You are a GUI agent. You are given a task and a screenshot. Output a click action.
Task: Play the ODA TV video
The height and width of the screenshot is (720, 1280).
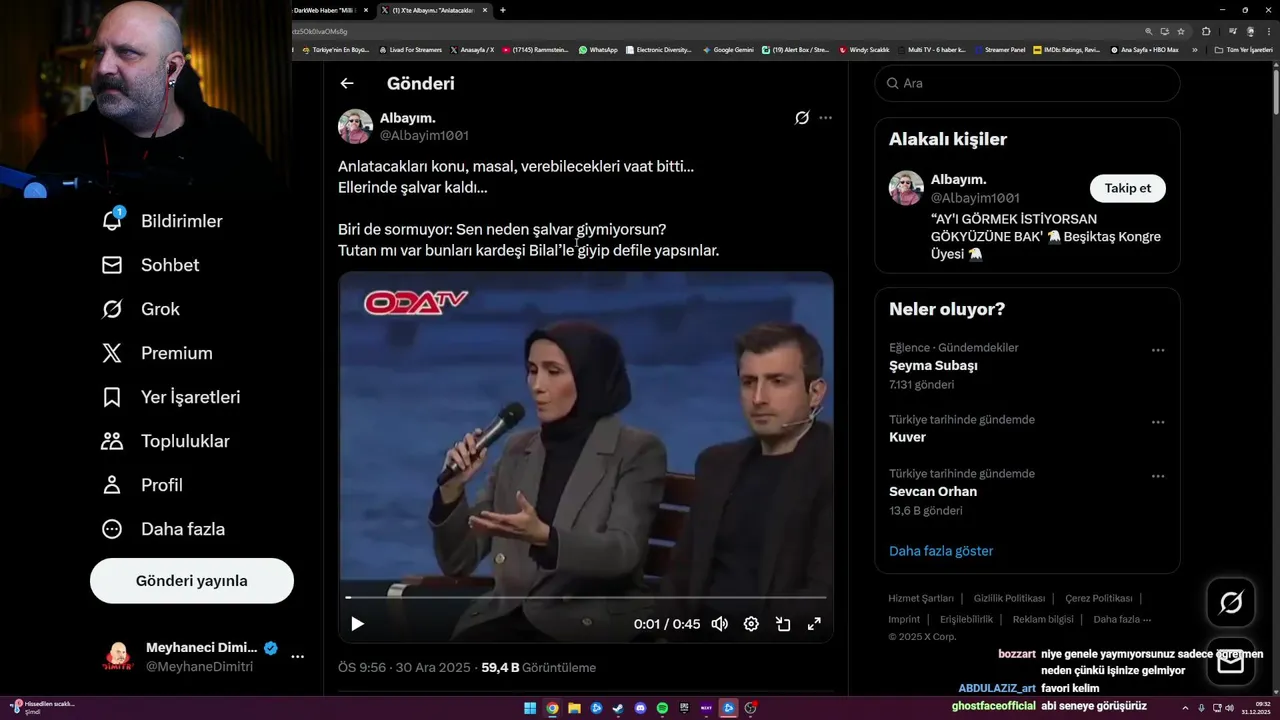coord(357,624)
